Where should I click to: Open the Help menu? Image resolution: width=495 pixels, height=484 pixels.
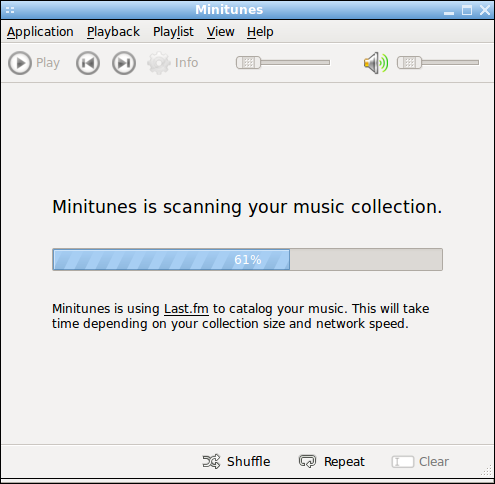pos(260,32)
